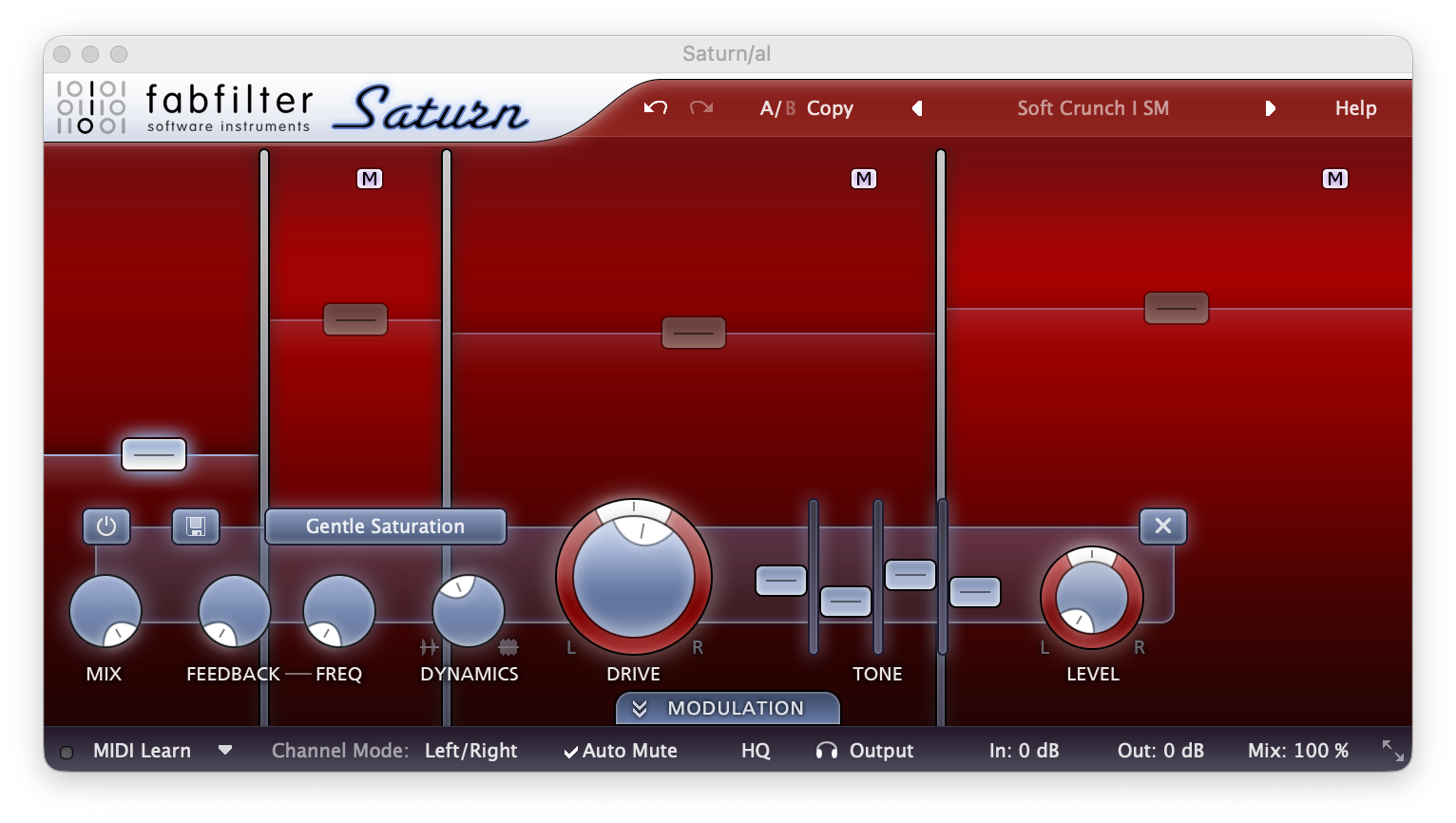Click the MIDI Learn indicator light
The image size is (1456, 823).
pos(67,752)
